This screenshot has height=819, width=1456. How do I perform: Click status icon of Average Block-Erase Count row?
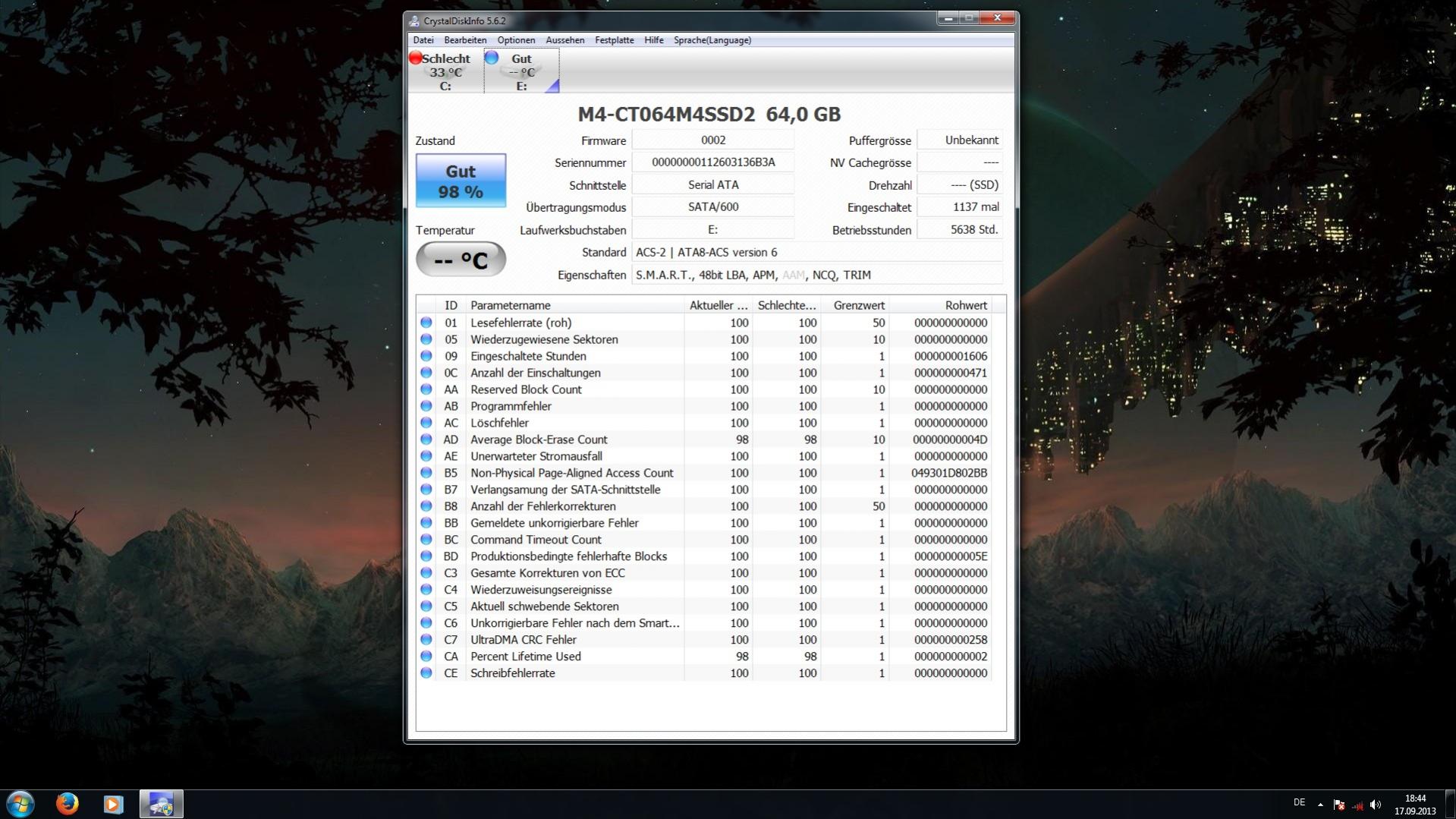click(x=426, y=439)
